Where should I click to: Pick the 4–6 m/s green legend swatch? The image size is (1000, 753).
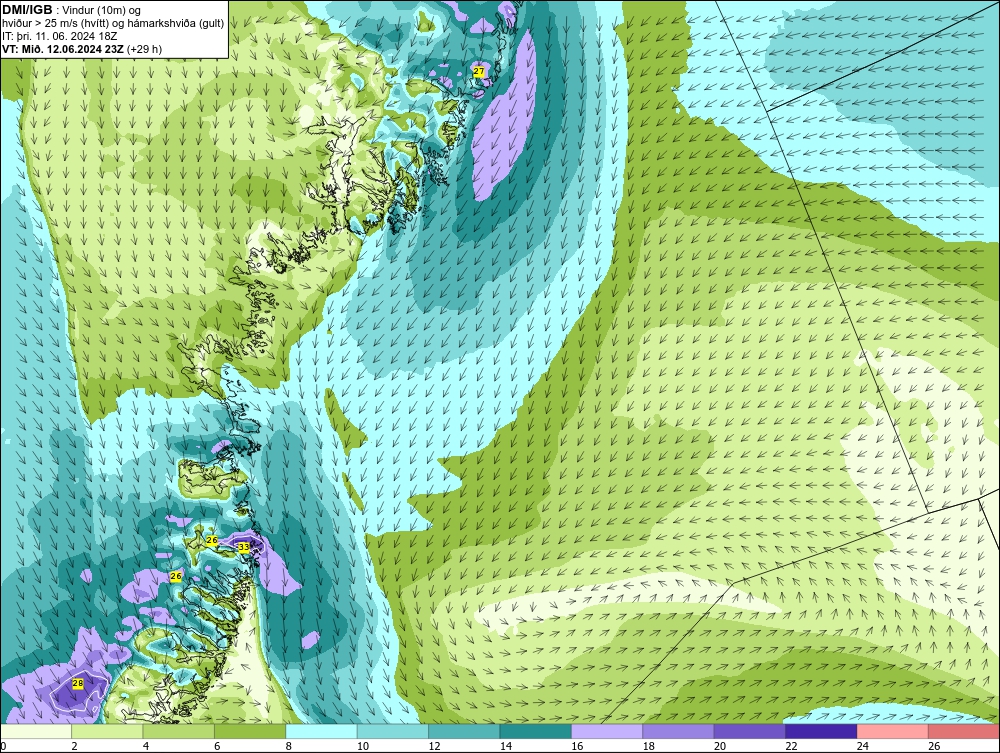(179, 731)
